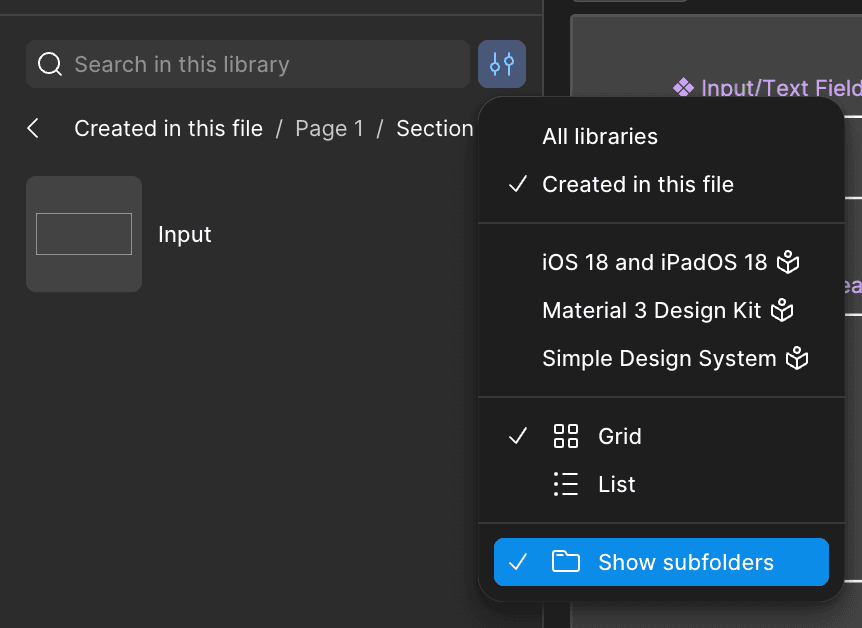Click the library icon next to Material 3 Design Kit
Screen dimensions: 862x628
pyautogui.click(x=781, y=310)
